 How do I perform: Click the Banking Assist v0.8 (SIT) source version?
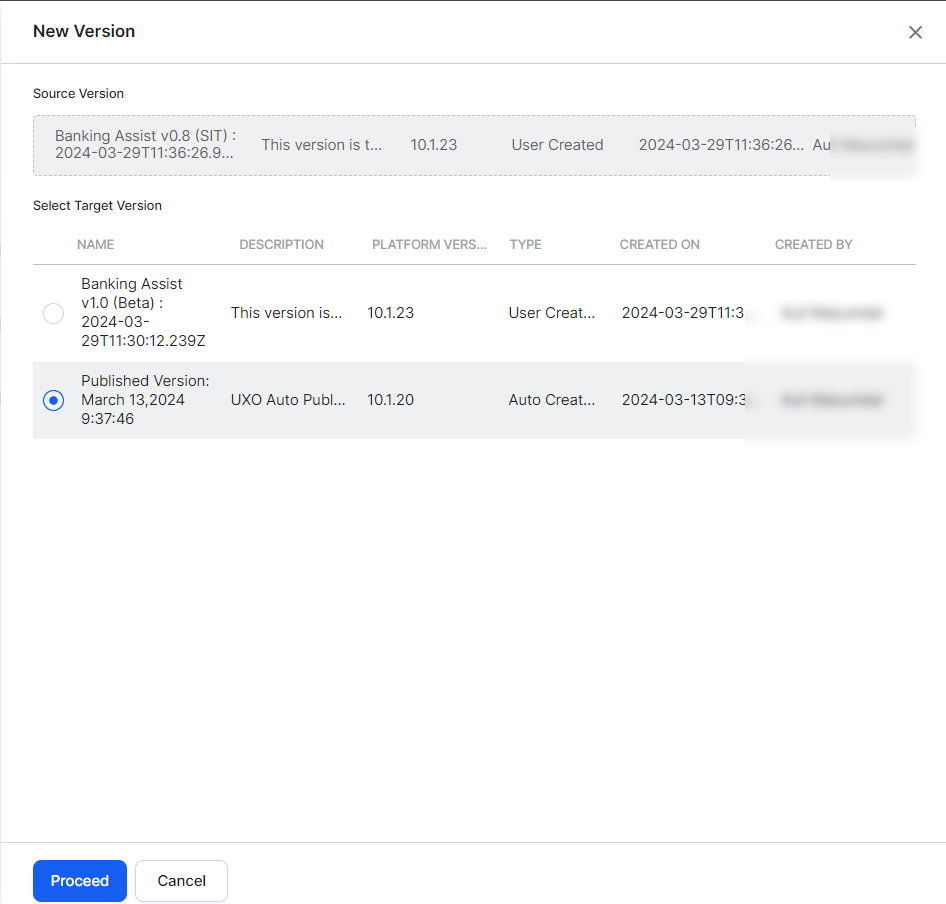(145, 144)
